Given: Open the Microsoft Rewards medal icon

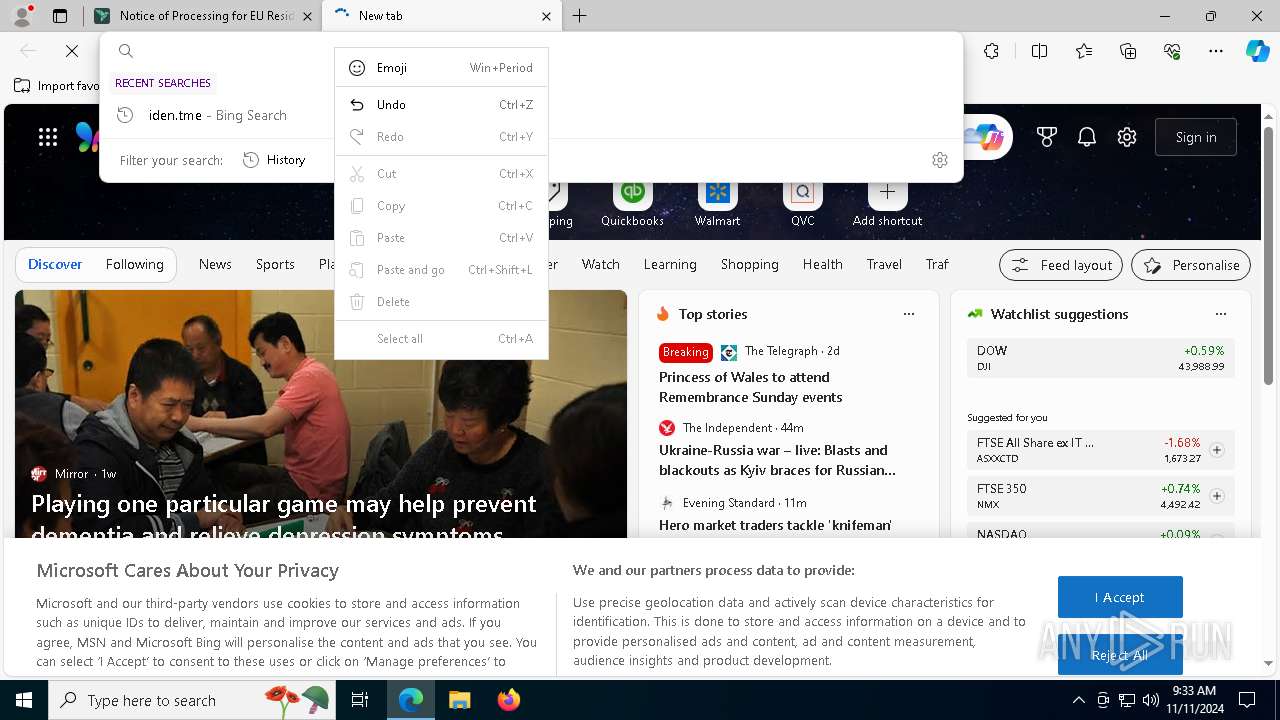Looking at the screenshot, I should (1047, 137).
